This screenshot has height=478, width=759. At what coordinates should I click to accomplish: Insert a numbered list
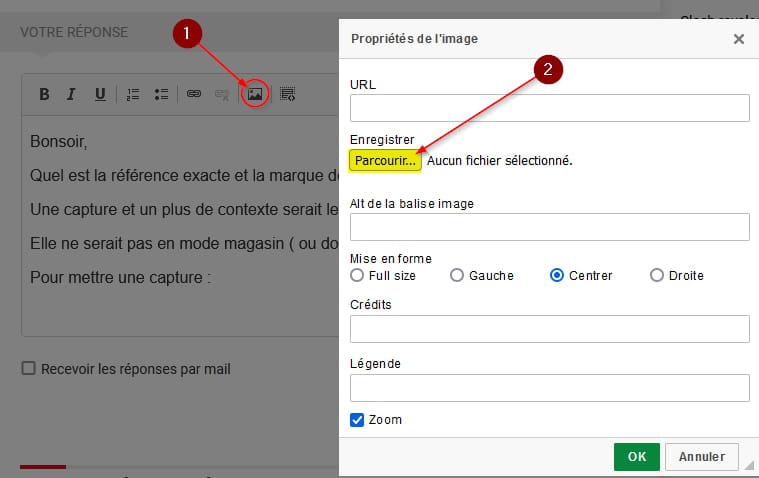pyautogui.click(x=133, y=94)
